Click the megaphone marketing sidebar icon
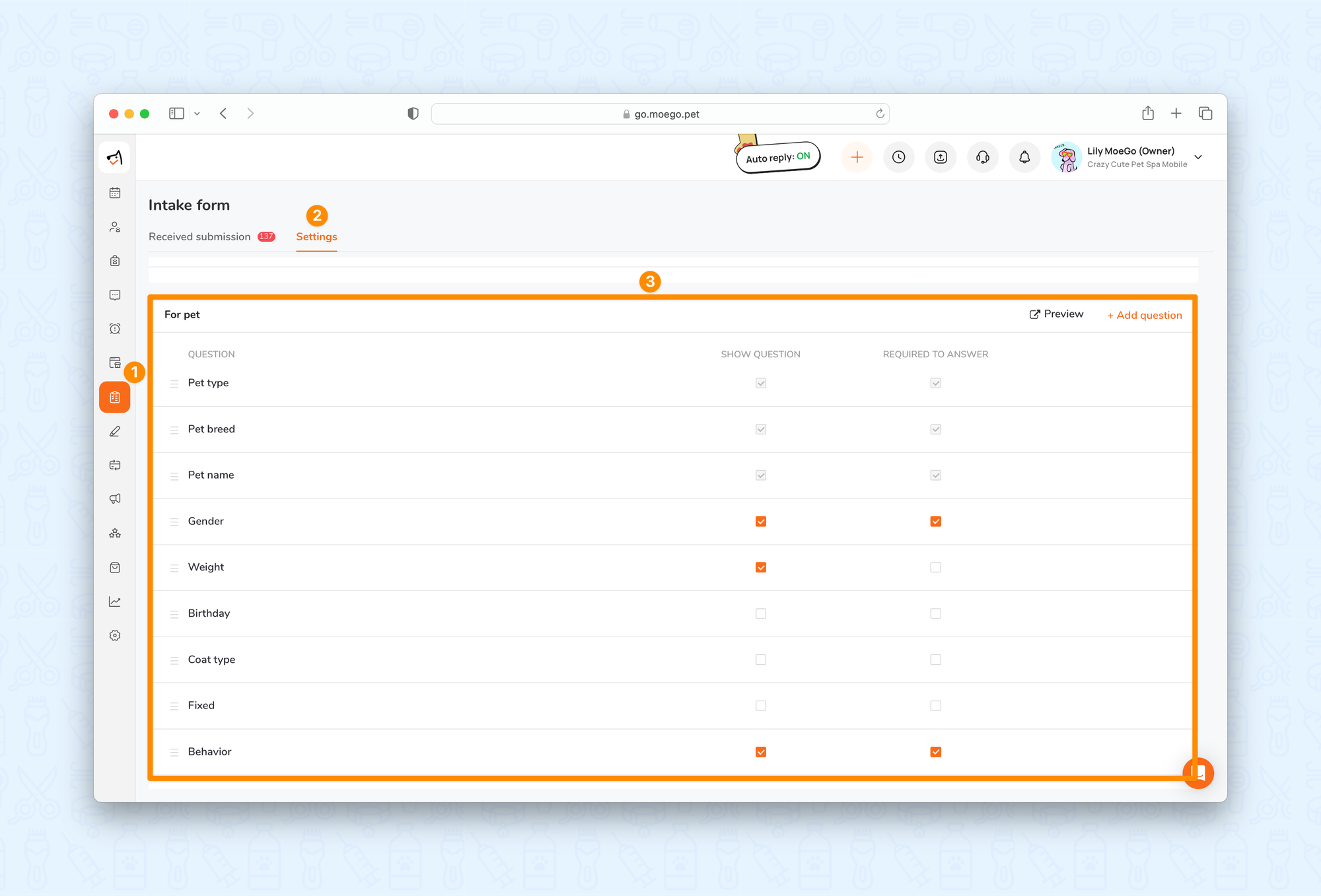 tap(115, 499)
